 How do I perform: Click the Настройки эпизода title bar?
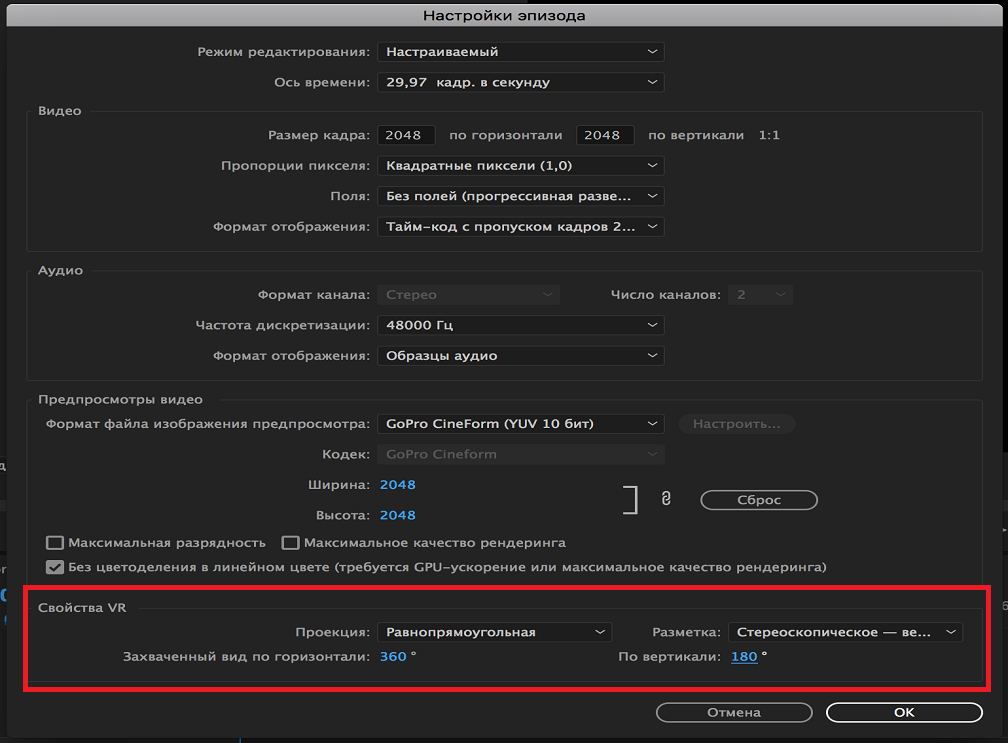[504, 15]
